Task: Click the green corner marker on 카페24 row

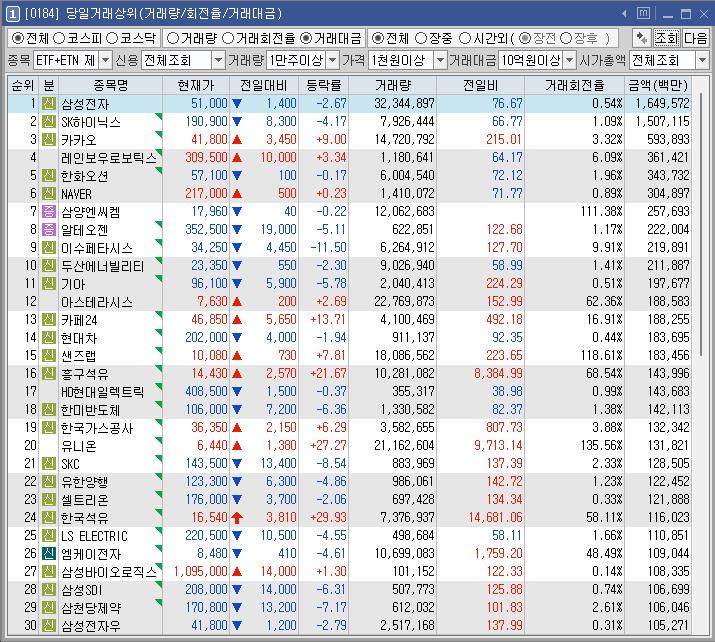Action: [159, 314]
